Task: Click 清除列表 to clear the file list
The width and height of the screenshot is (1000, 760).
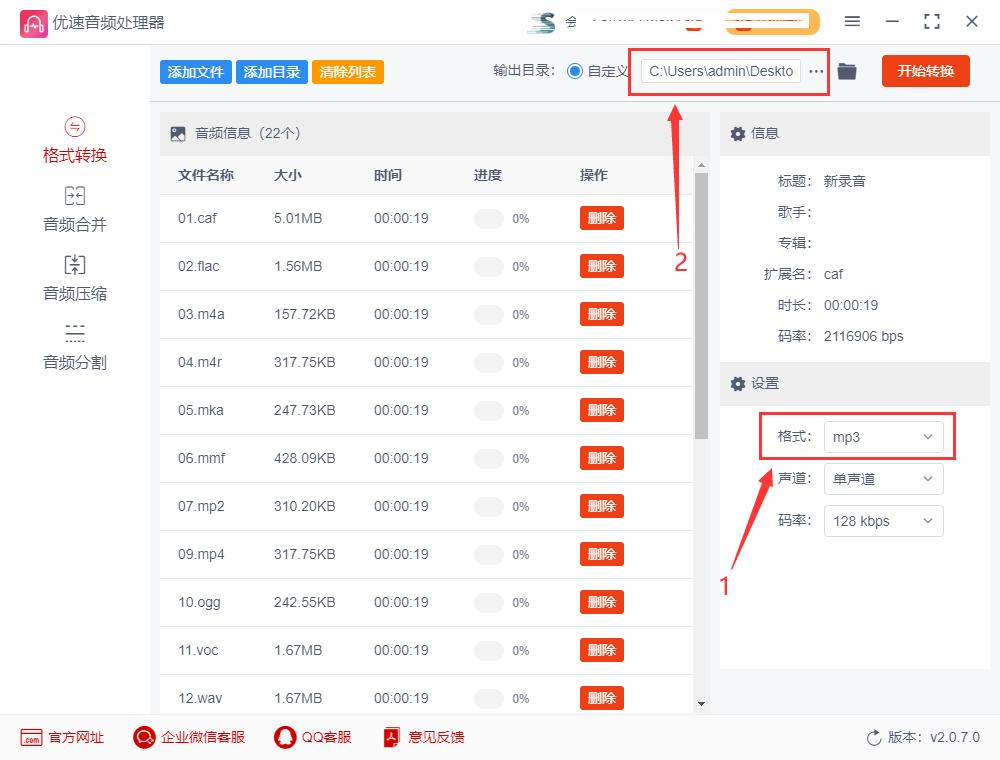Action: 347,71
